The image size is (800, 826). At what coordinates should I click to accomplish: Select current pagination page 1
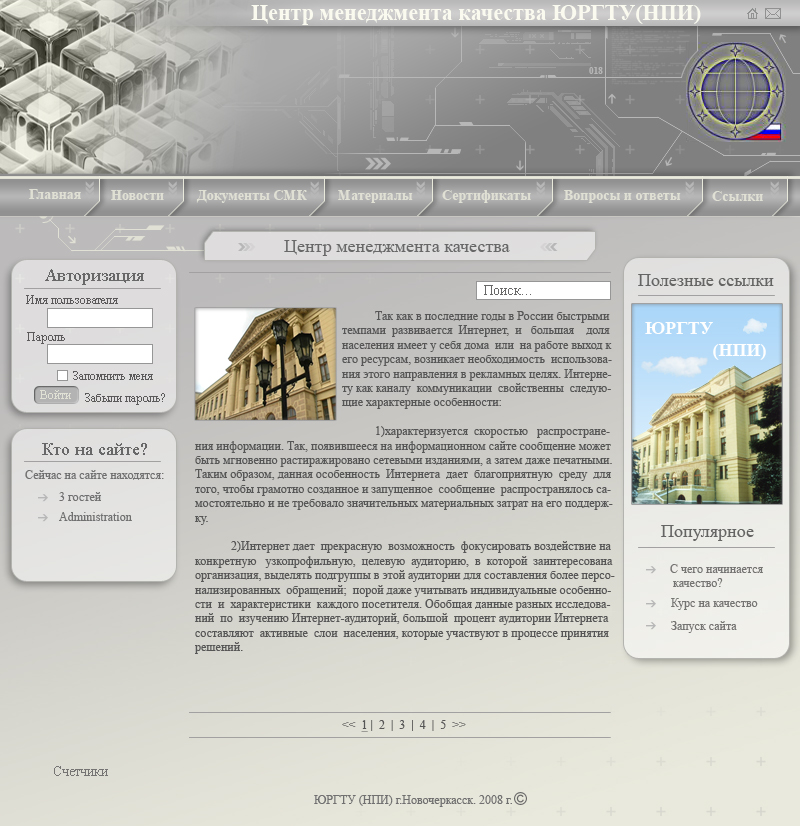pos(364,725)
